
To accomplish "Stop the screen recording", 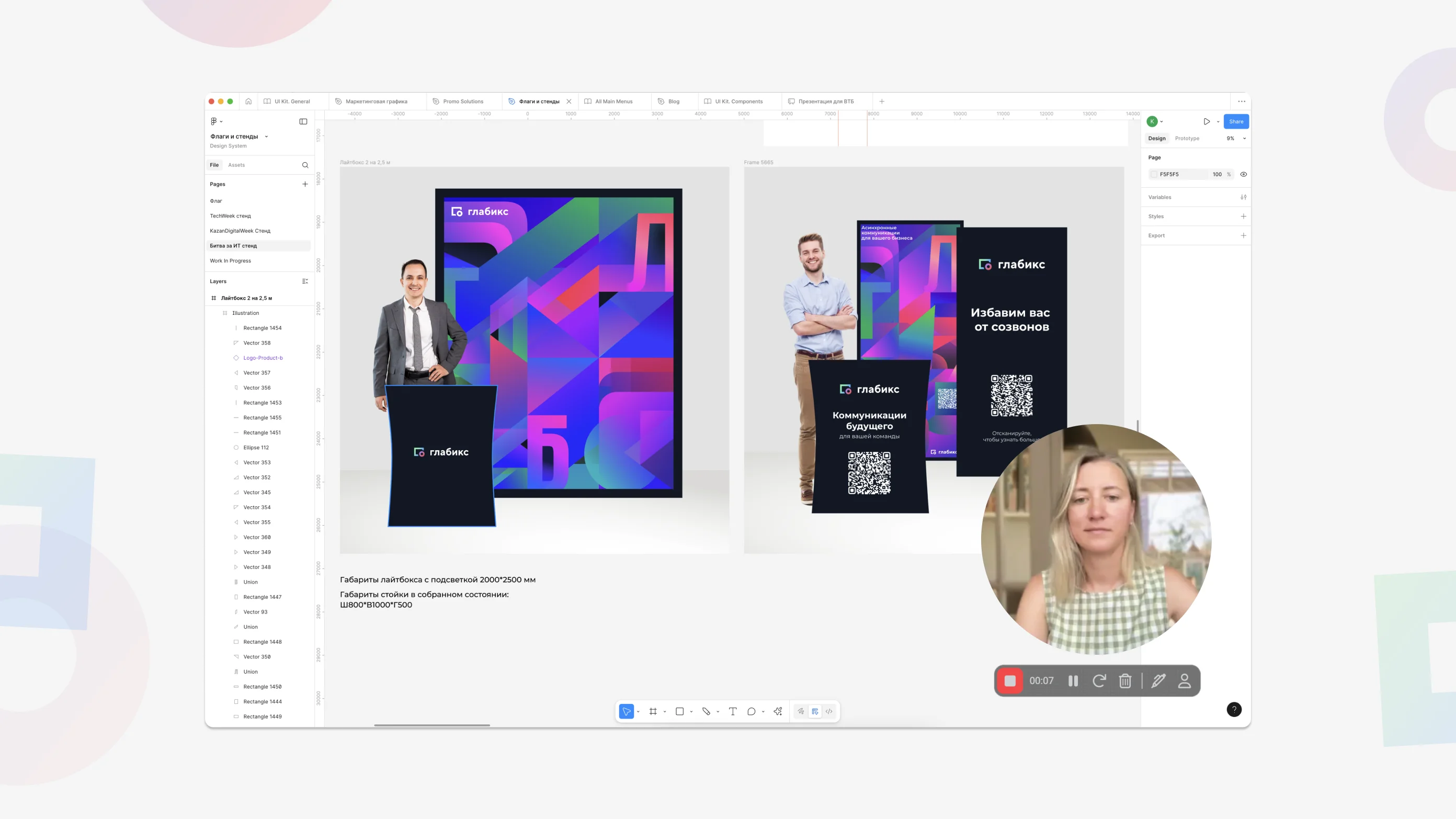I will pos(1009,681).
